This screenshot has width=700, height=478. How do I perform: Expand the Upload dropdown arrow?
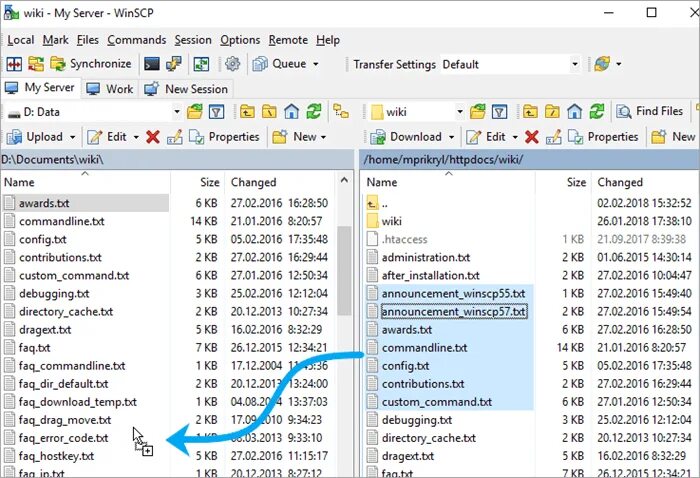[x=72, y=137]
